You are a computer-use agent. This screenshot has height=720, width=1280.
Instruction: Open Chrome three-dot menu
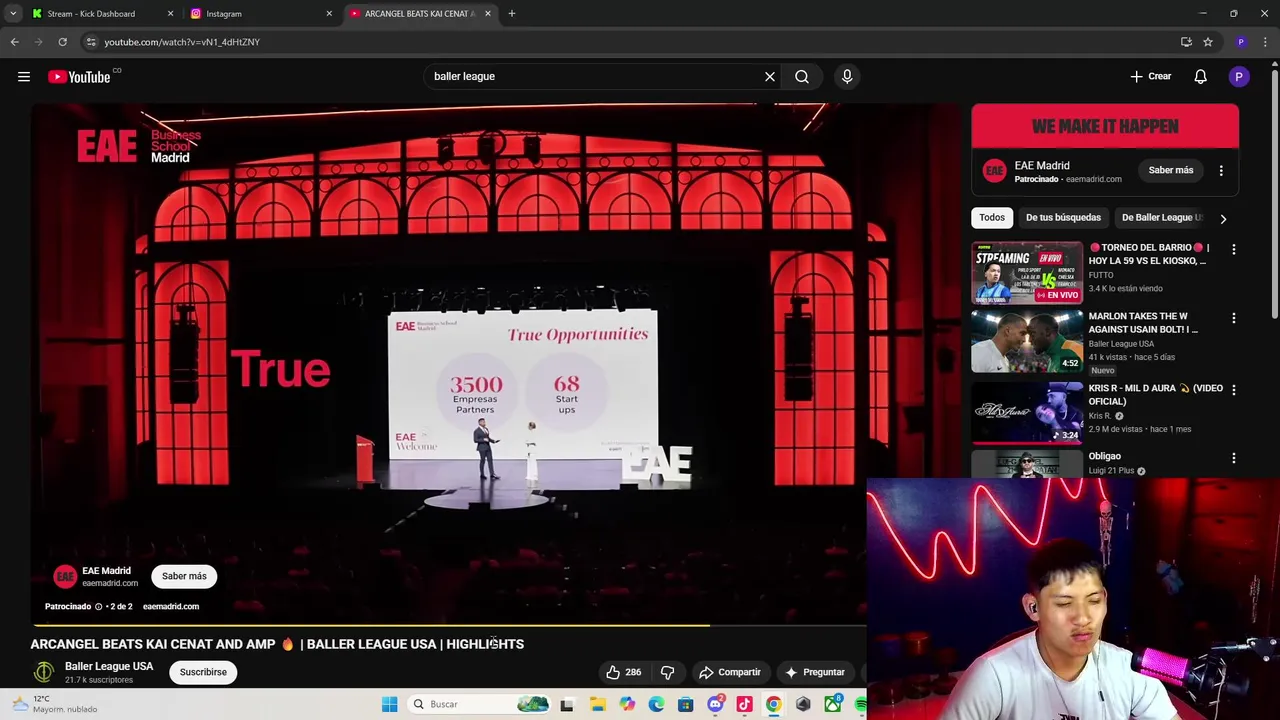click(1265, 42)
